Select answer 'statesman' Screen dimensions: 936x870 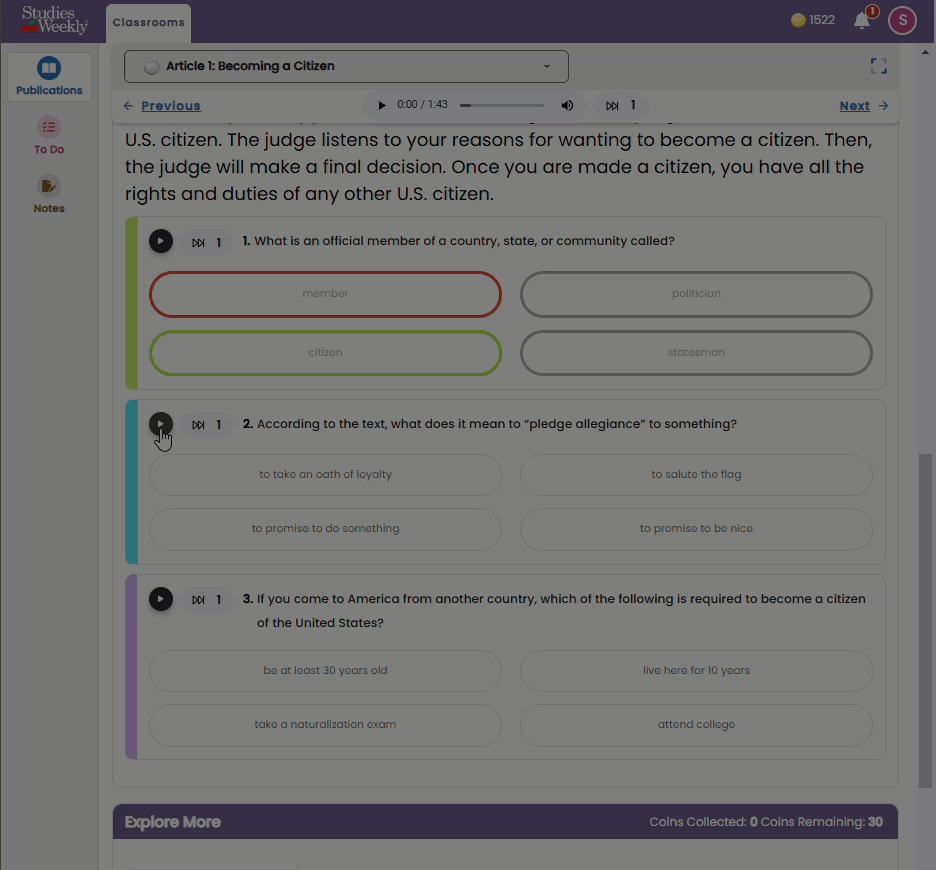tap(696, 353)
